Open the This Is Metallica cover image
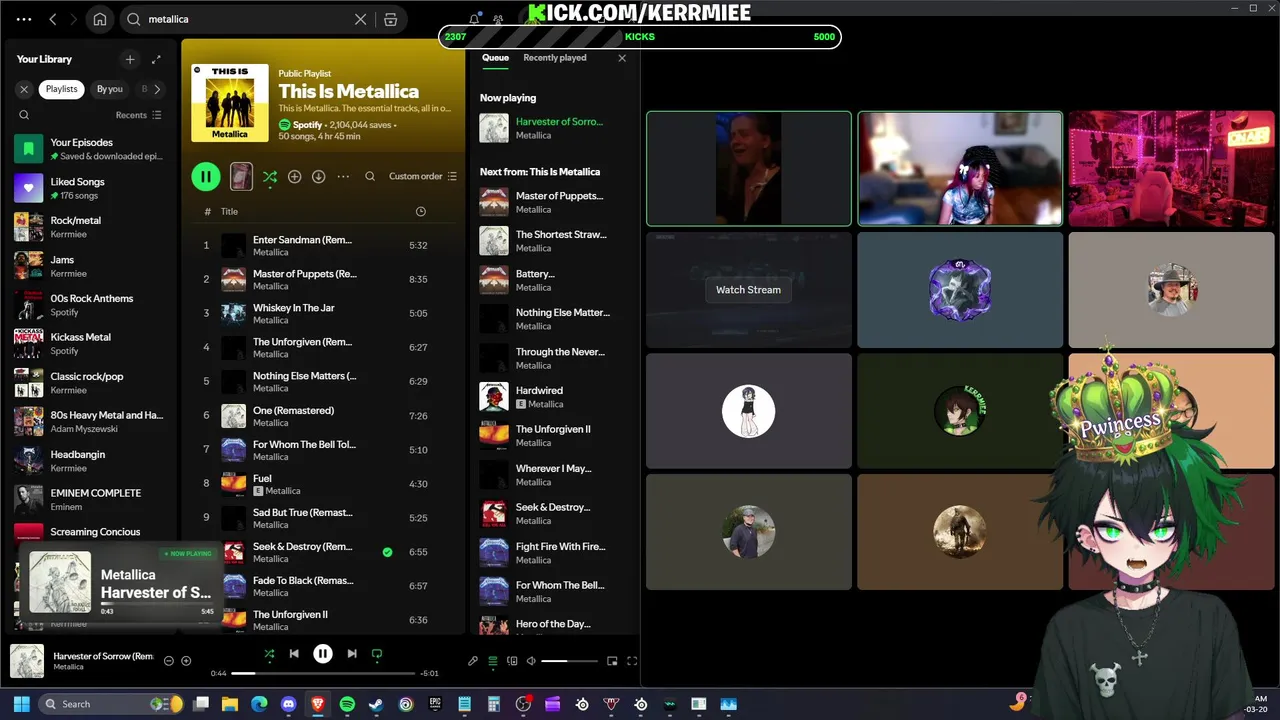This screenshot has height=720, width=1280. [x=230, y=103]
